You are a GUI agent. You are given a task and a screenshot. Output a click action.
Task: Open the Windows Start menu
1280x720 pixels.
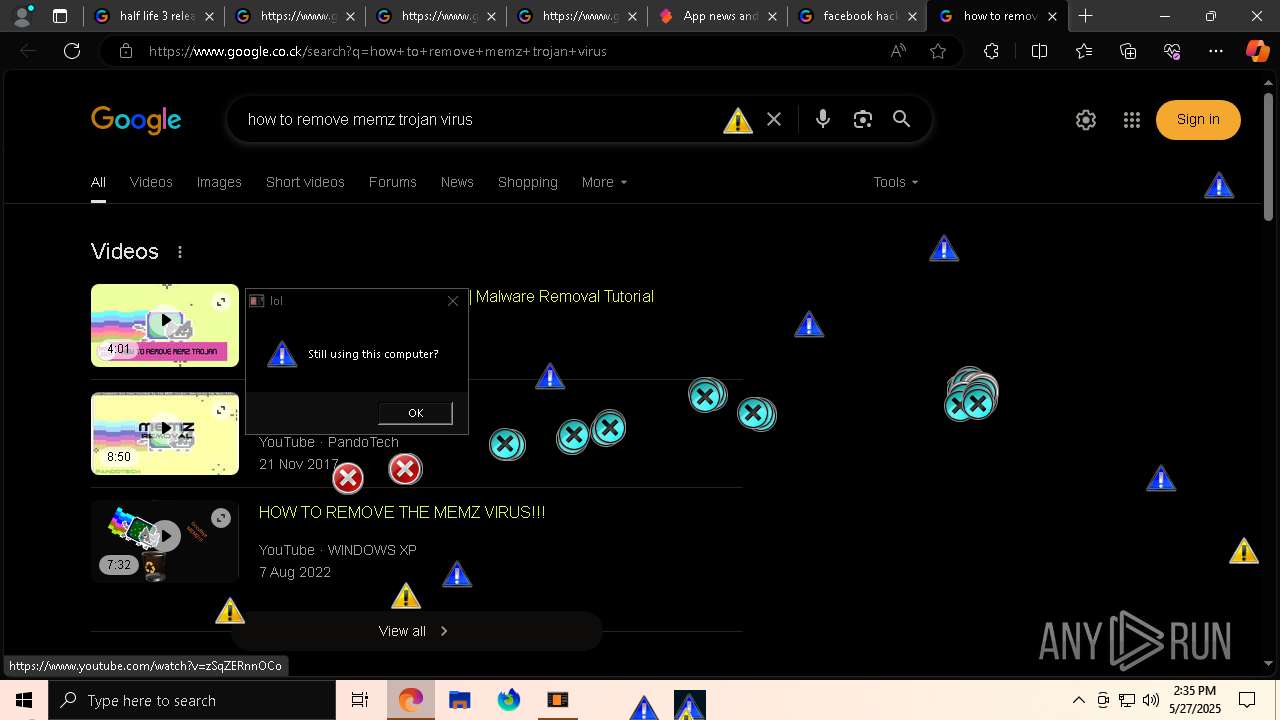[x=24, y=700]
